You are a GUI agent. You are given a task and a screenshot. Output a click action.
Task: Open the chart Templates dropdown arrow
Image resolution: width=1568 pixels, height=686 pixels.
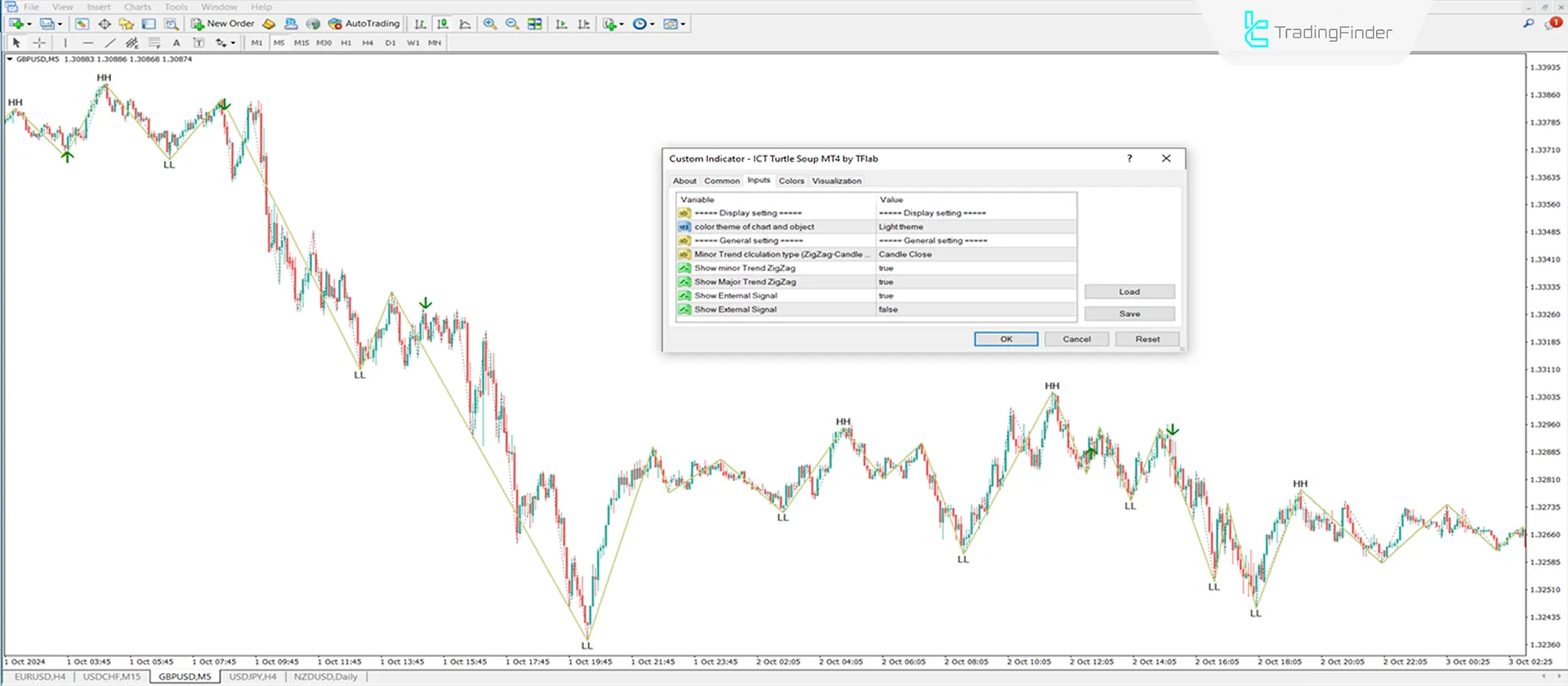(683, 24)
